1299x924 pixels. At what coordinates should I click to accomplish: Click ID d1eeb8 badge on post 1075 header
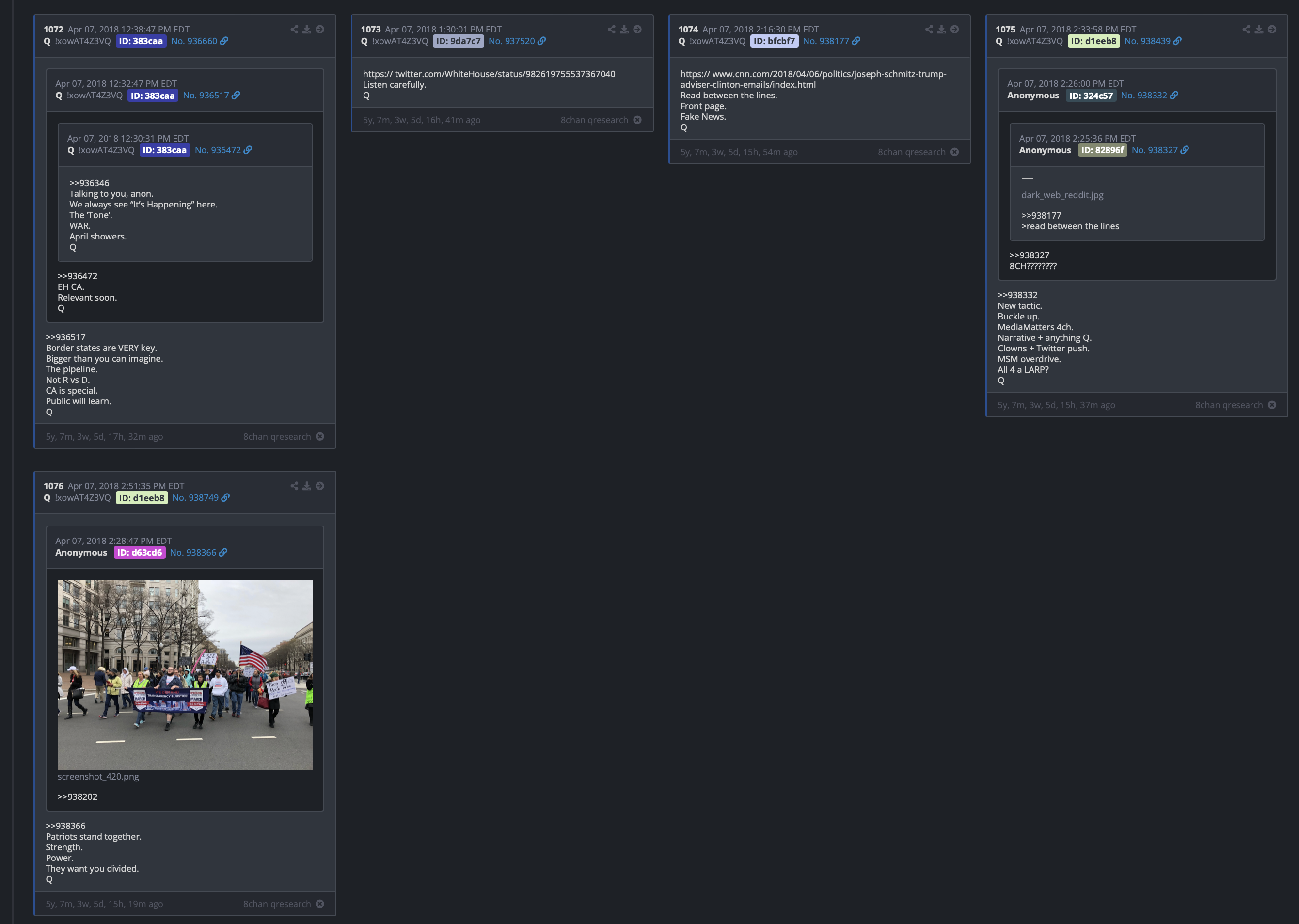click(x=1093, y=41)
